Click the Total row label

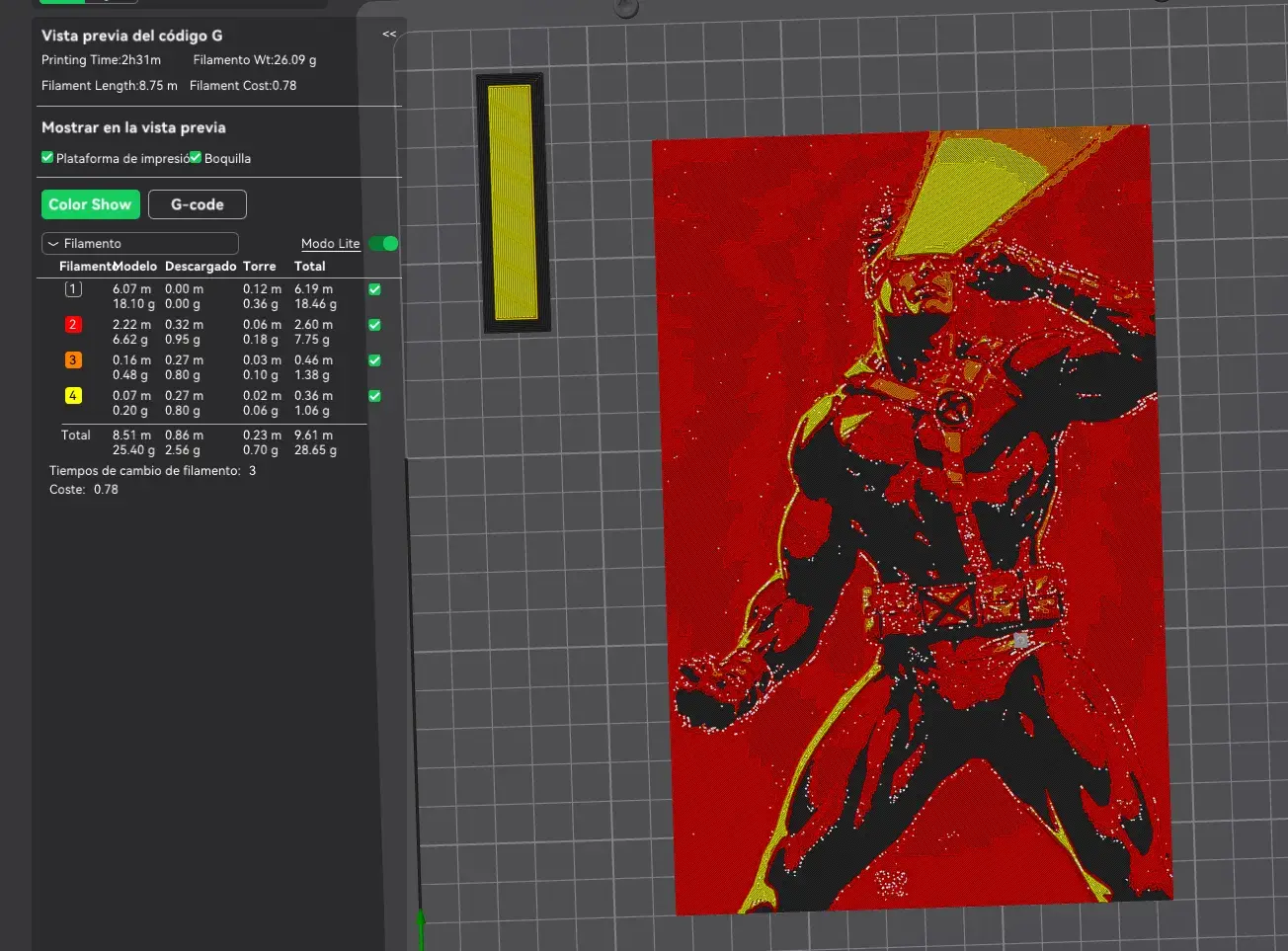pyautogui.click(x=76, y=436)
